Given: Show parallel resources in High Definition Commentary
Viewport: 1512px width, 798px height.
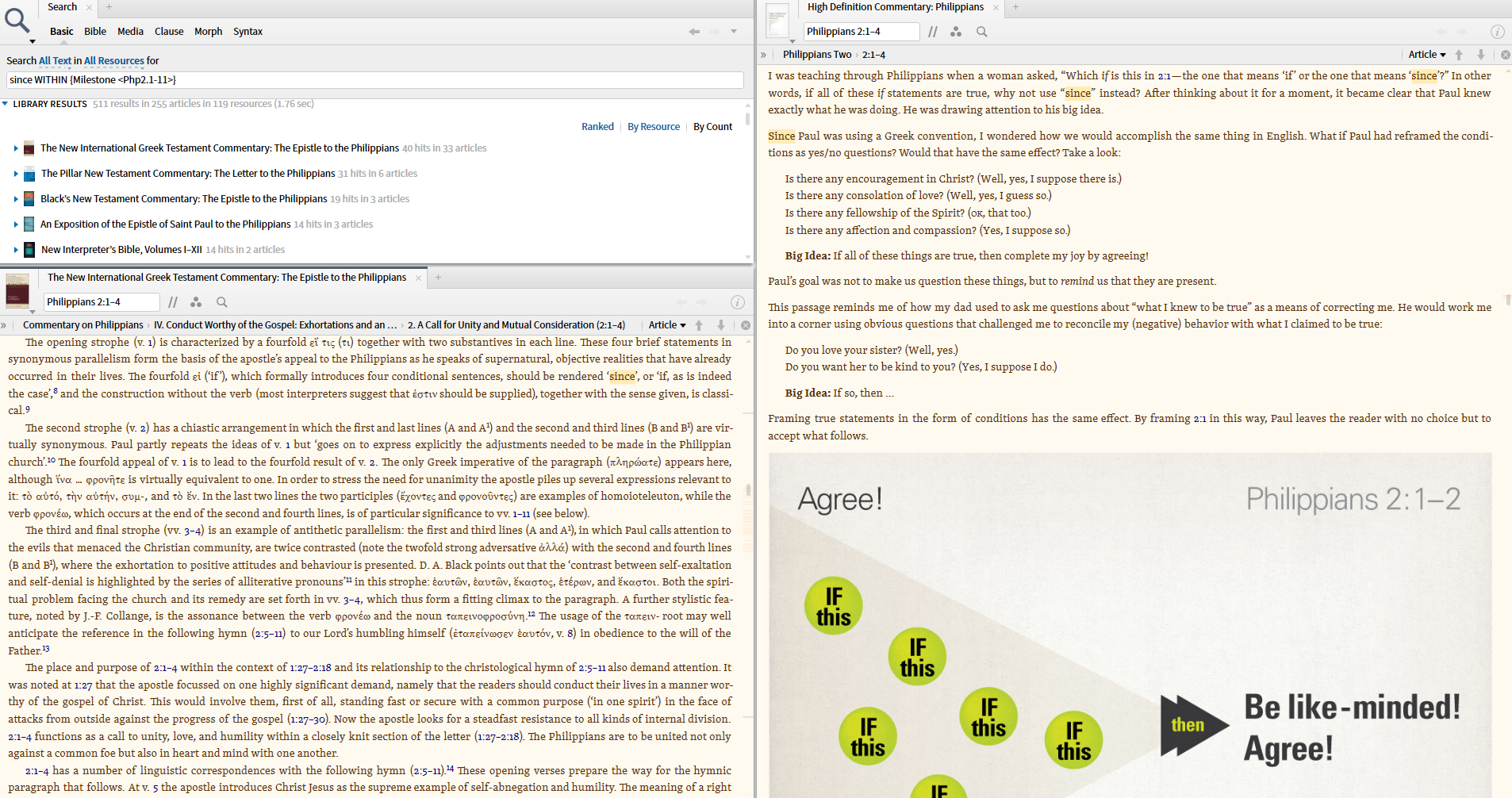Looking at the screenshot, I should click(933, 32).
